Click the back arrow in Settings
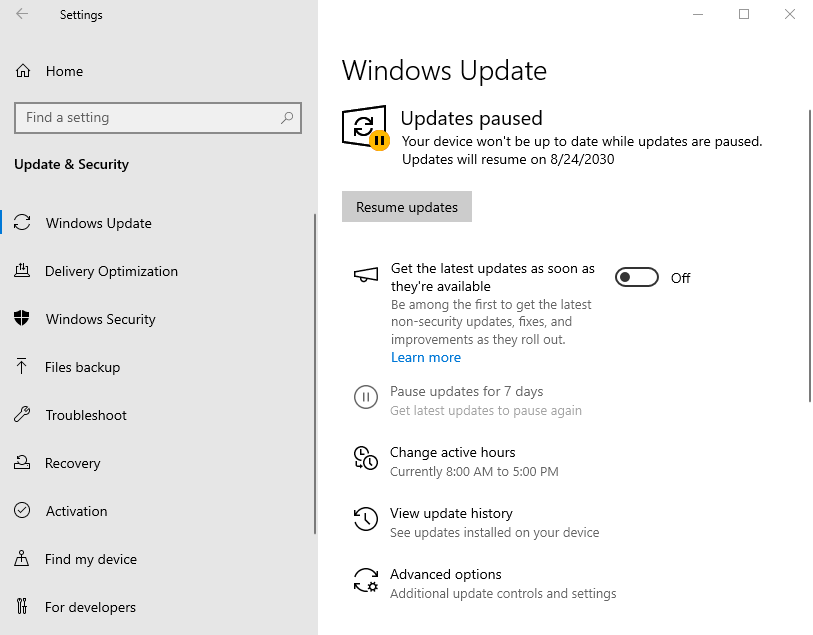The height and width of the screenshot is (635, 813). pos(22,14)
